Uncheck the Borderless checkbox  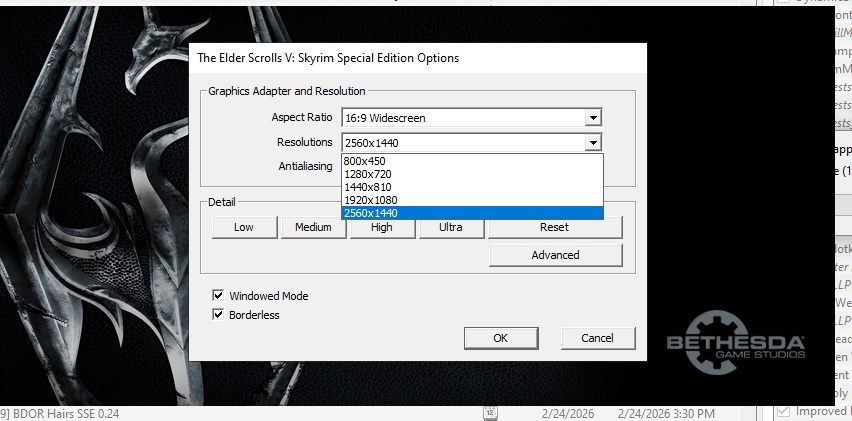(x=218, y=315)
